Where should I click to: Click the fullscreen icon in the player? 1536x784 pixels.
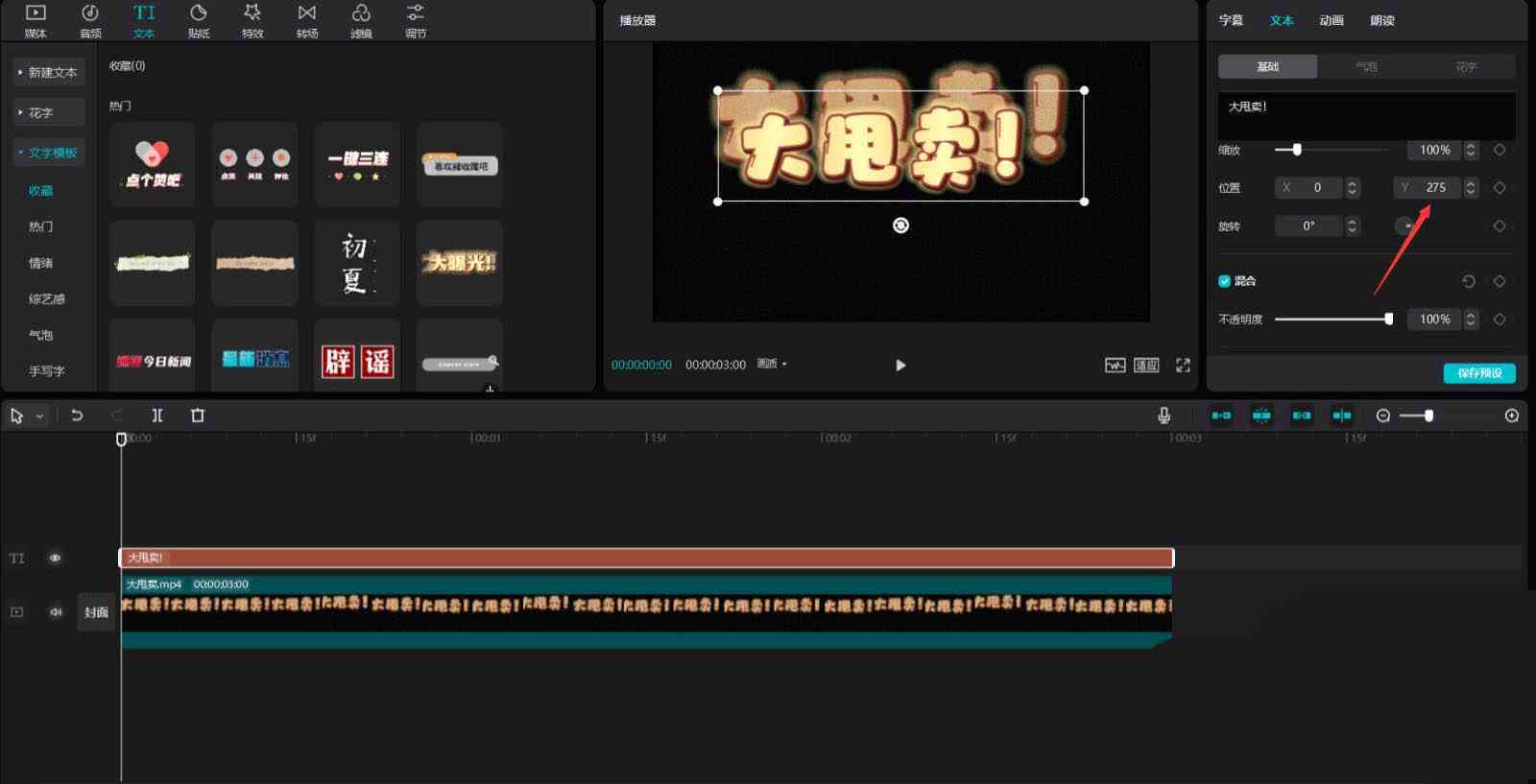[1183, 366]
